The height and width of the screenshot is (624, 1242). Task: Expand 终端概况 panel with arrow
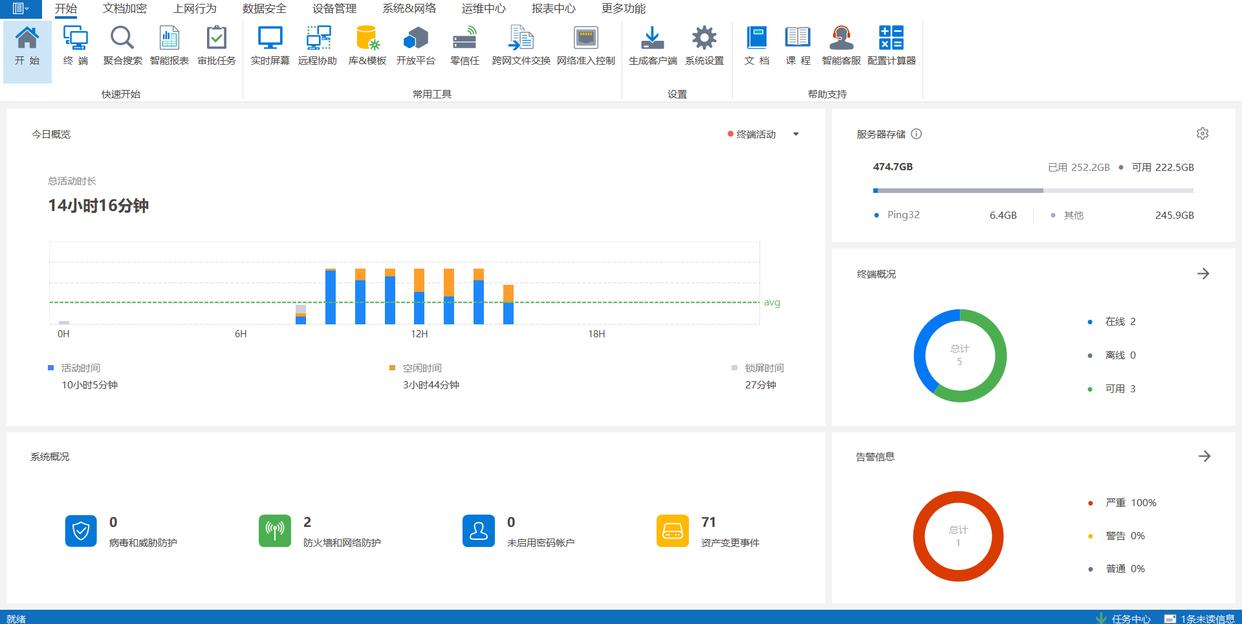[1203, 273]
